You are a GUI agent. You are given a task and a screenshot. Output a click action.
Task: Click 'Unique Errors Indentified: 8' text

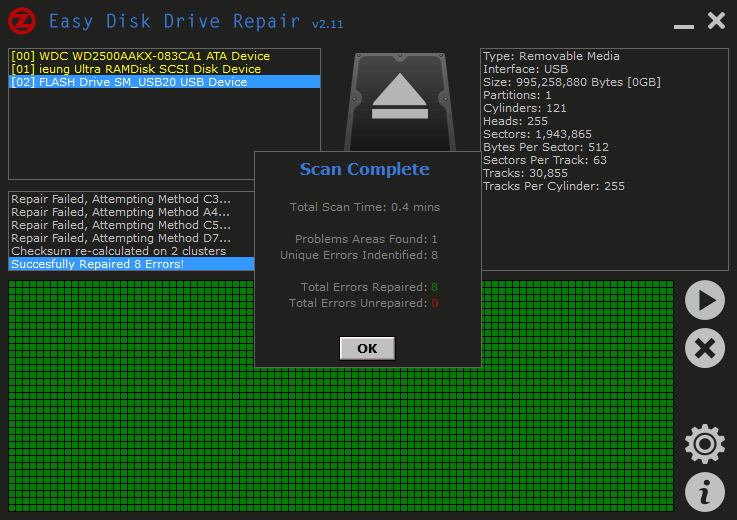tap(359, 255)
